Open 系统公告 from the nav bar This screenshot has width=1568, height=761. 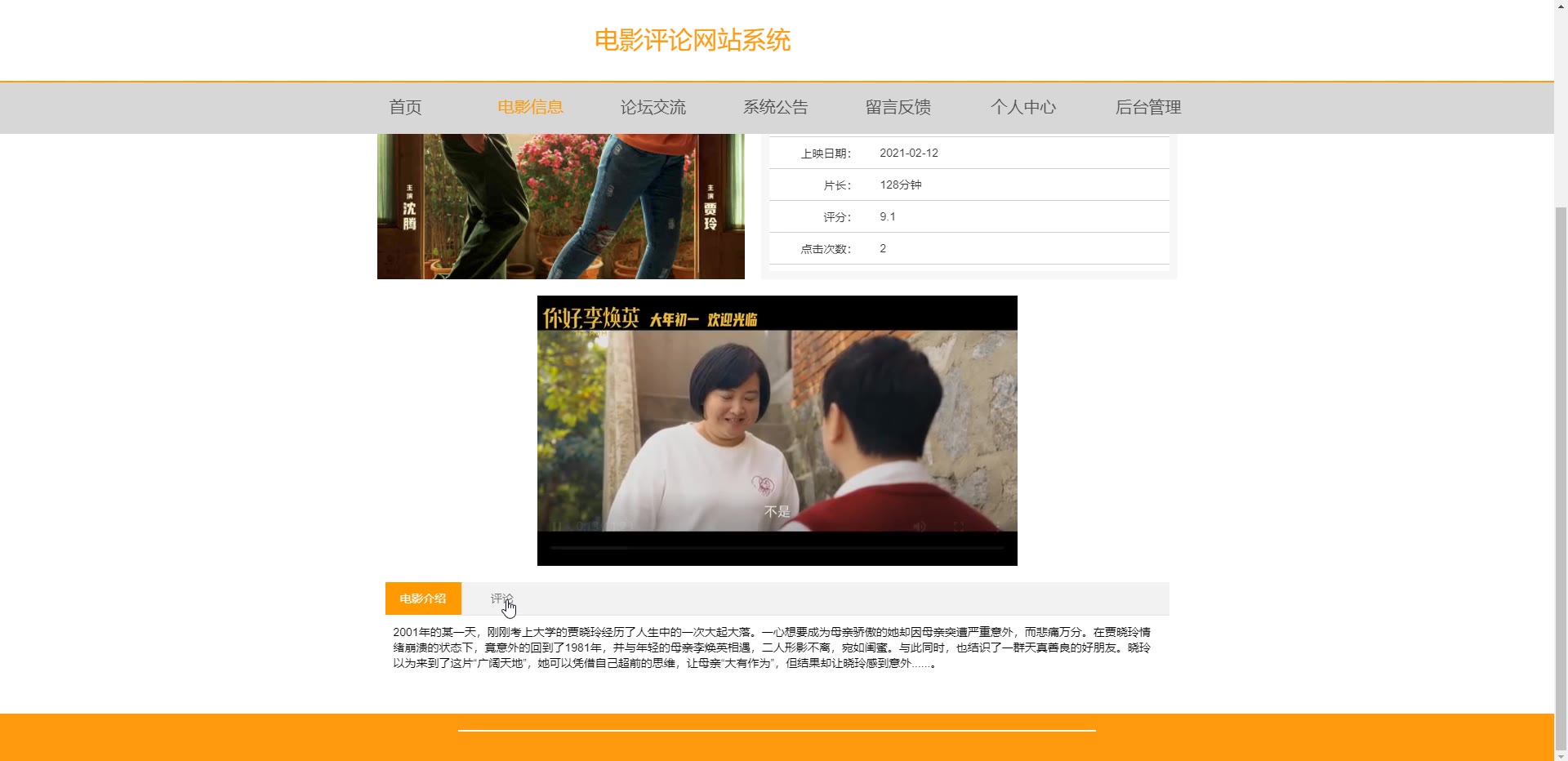pos(775,107)
